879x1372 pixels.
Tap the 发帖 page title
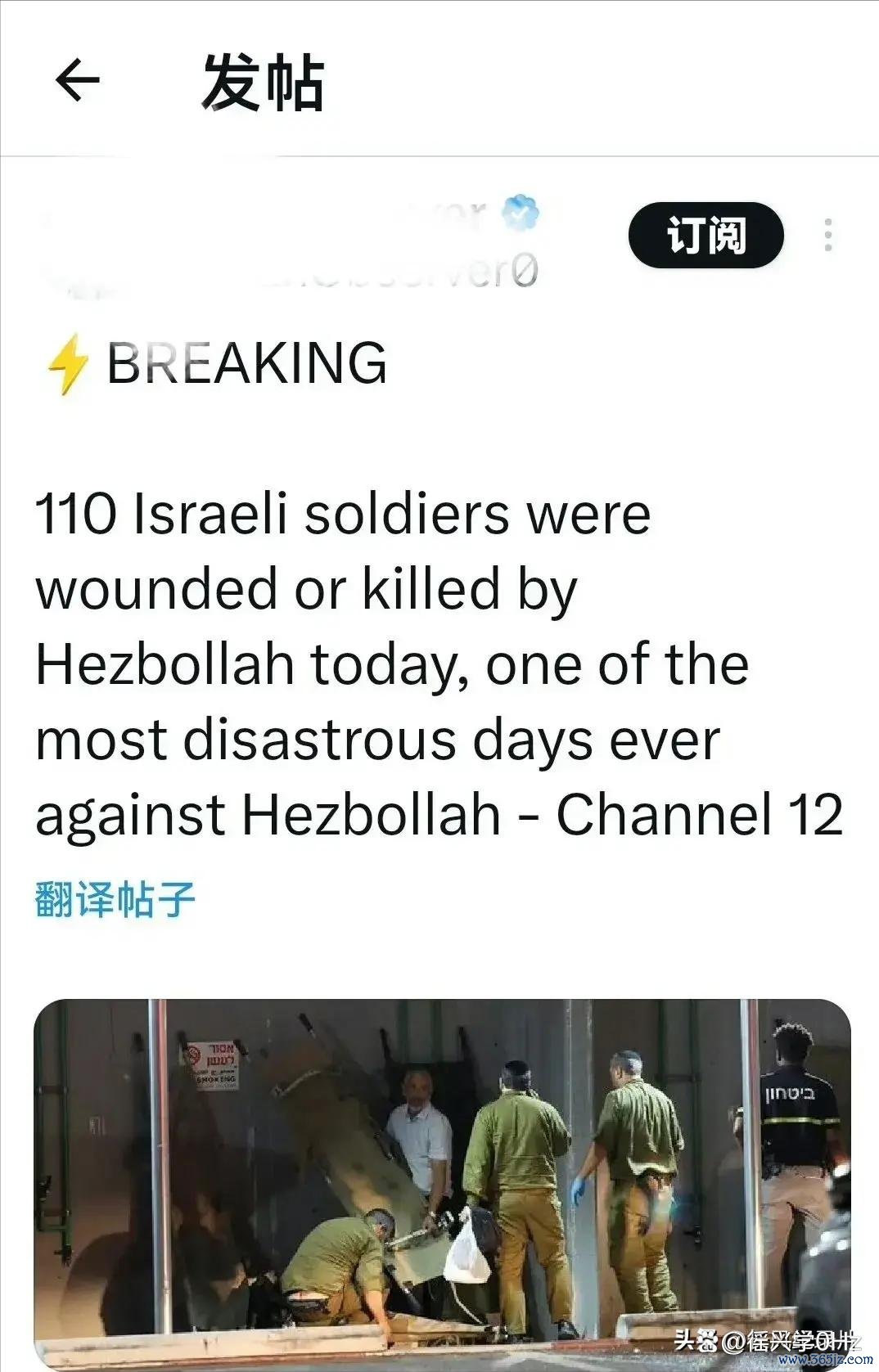point(263,82)
